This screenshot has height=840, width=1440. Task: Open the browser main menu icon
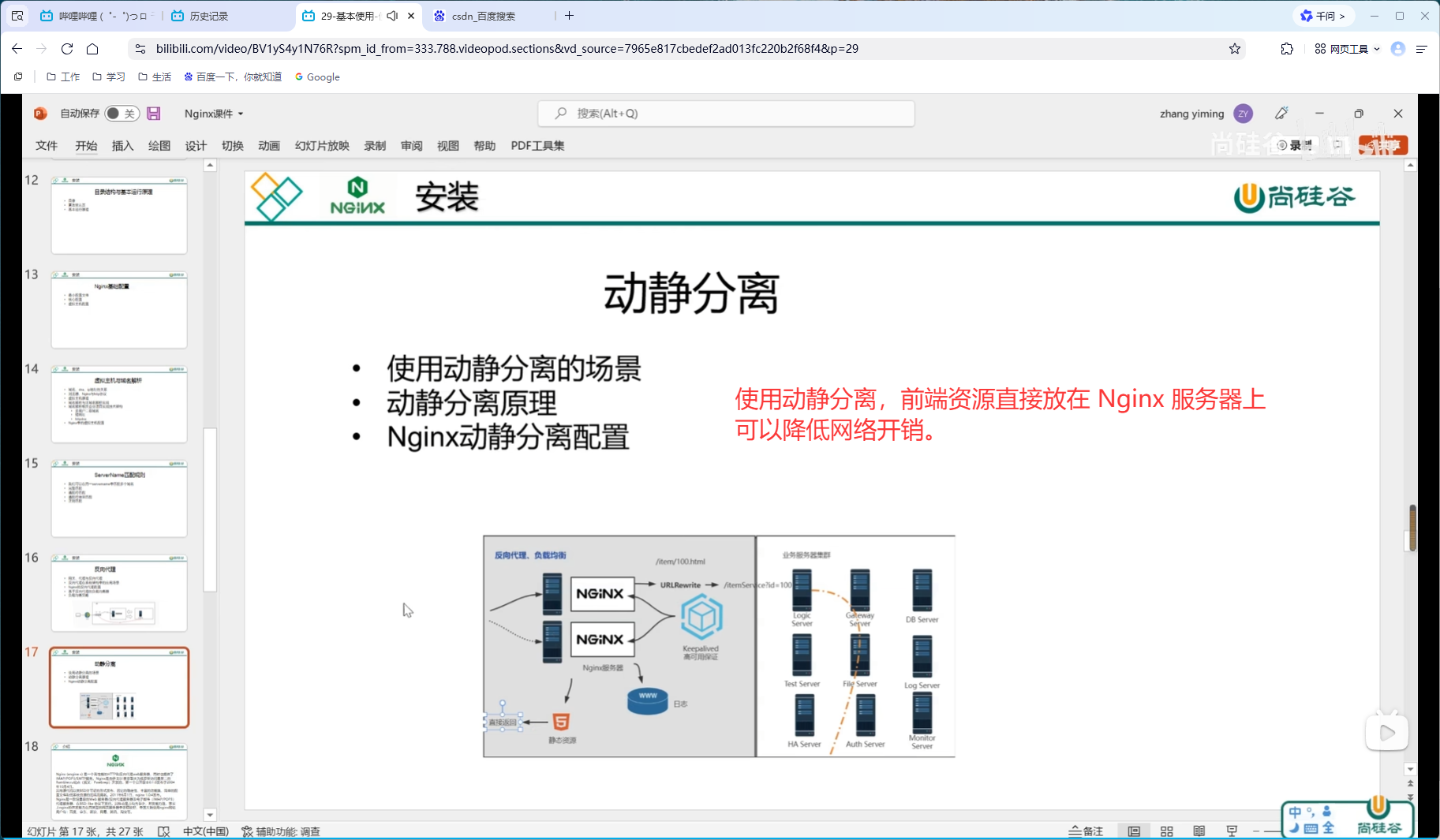[x=1422, y=49]
